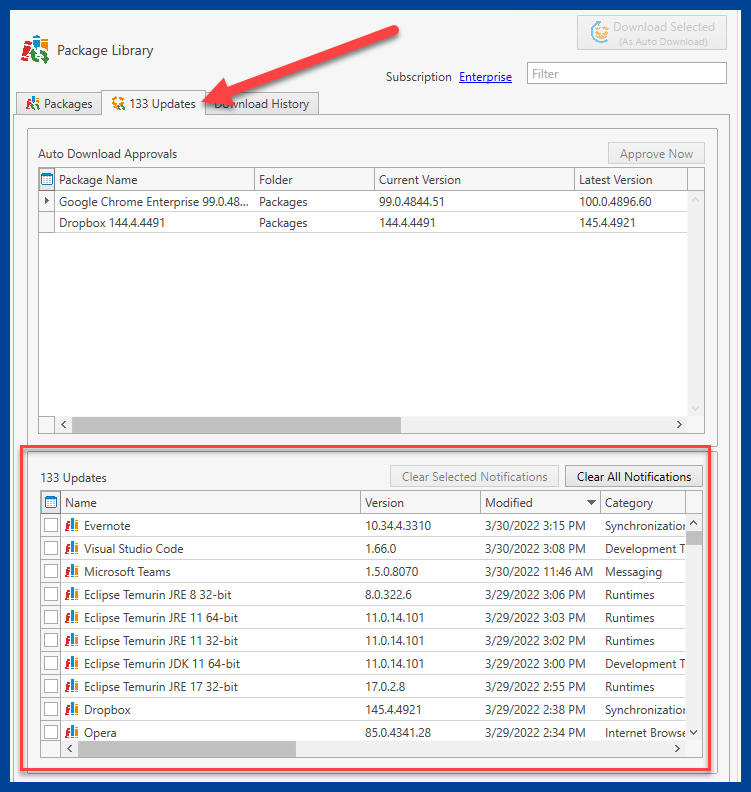Click right arrow of updates horizontal scrollbar

pyautogui.click(x=677, y=749)
